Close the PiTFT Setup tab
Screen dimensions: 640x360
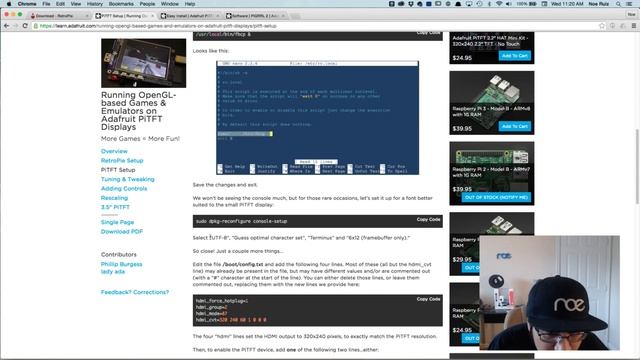pyautogui.click(x=153, y=16)
